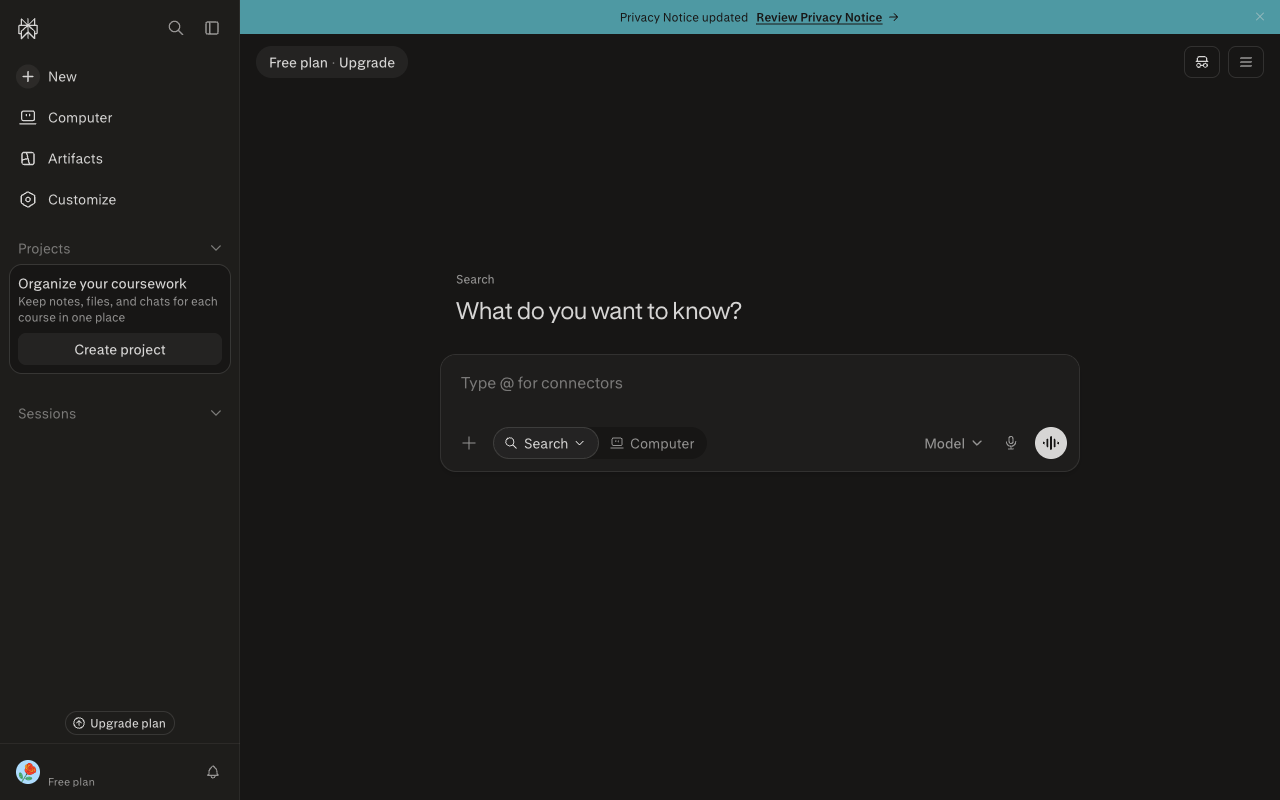Switch composer to Computer mode
Viewport: 1280px width, 800px height.
pos(653,443)
